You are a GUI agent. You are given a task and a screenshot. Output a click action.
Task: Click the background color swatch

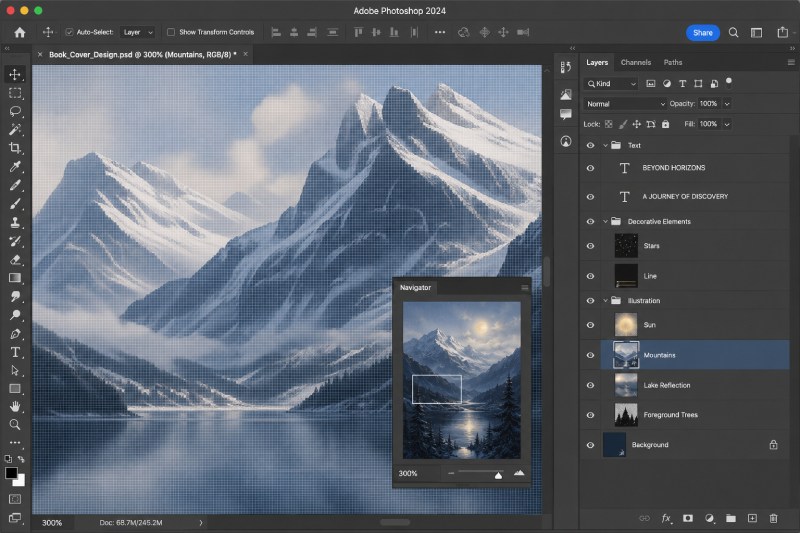(x=20, y=481)
